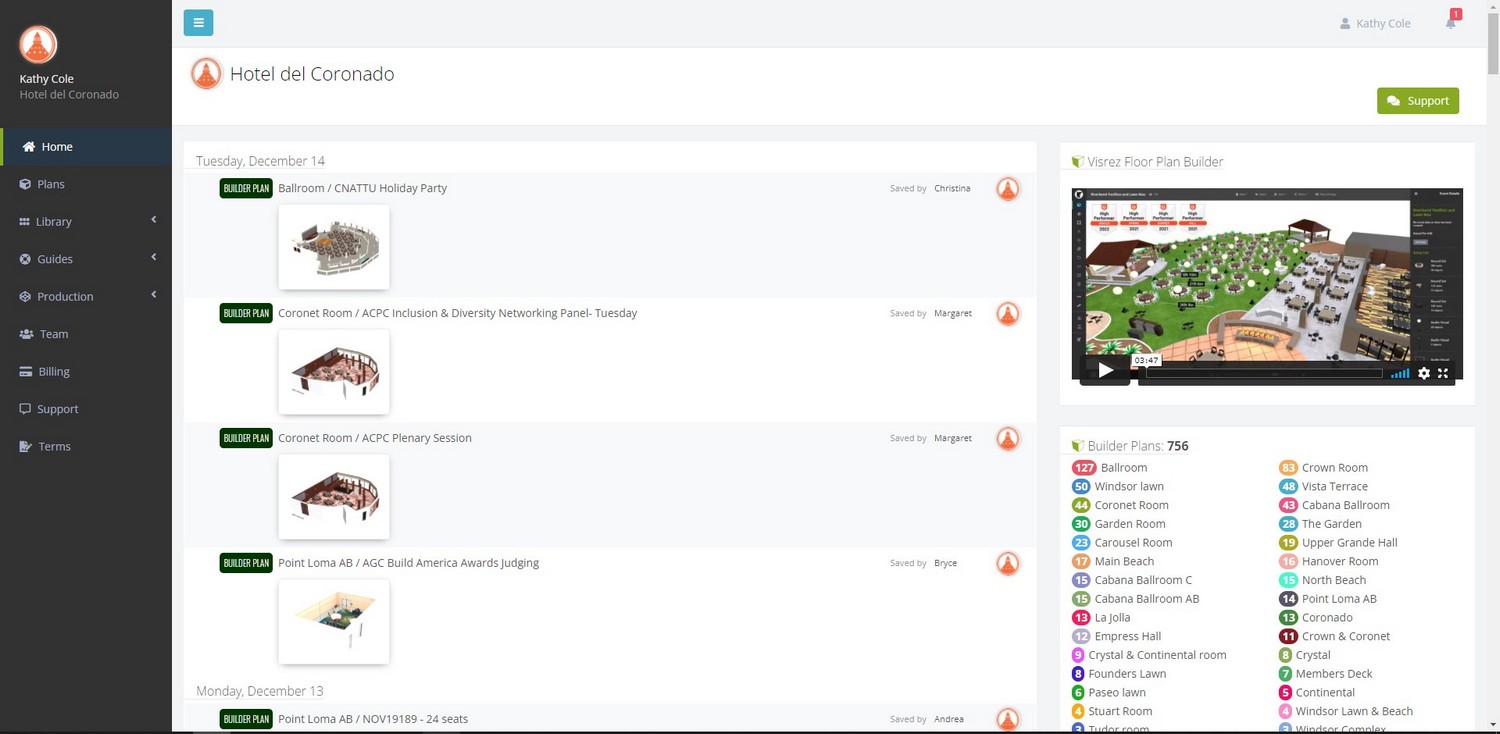
Task: Click the Monday, December 13 date heading
Action: point(259,691)
